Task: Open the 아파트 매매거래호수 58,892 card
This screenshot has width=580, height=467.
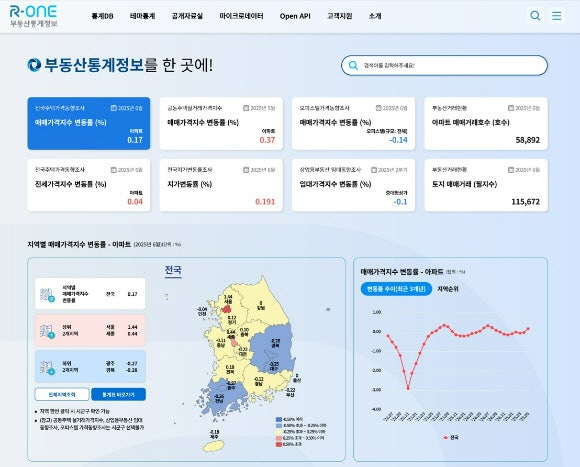Action: coord(486,123)
